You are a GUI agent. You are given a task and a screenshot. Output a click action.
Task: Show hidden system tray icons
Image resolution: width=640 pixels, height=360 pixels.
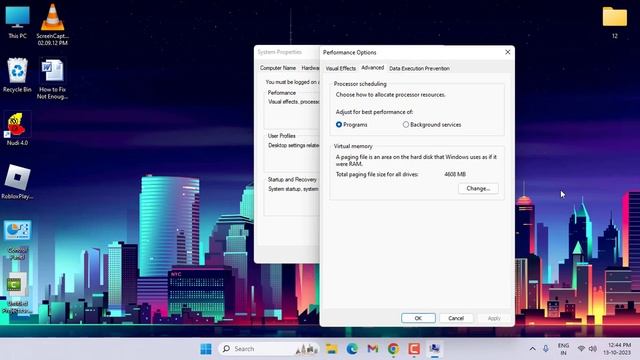coord(532,349)
